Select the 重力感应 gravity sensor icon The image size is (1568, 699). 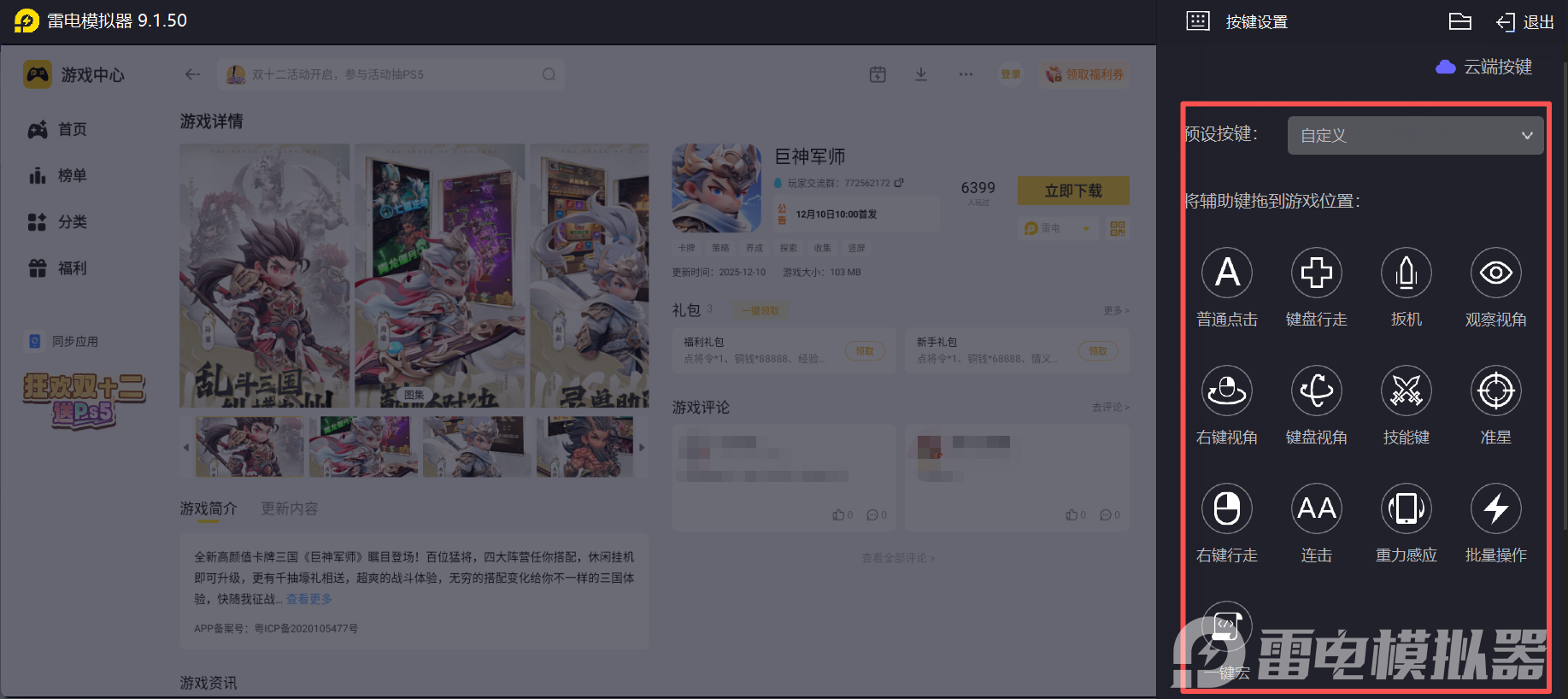(1406, 508)
